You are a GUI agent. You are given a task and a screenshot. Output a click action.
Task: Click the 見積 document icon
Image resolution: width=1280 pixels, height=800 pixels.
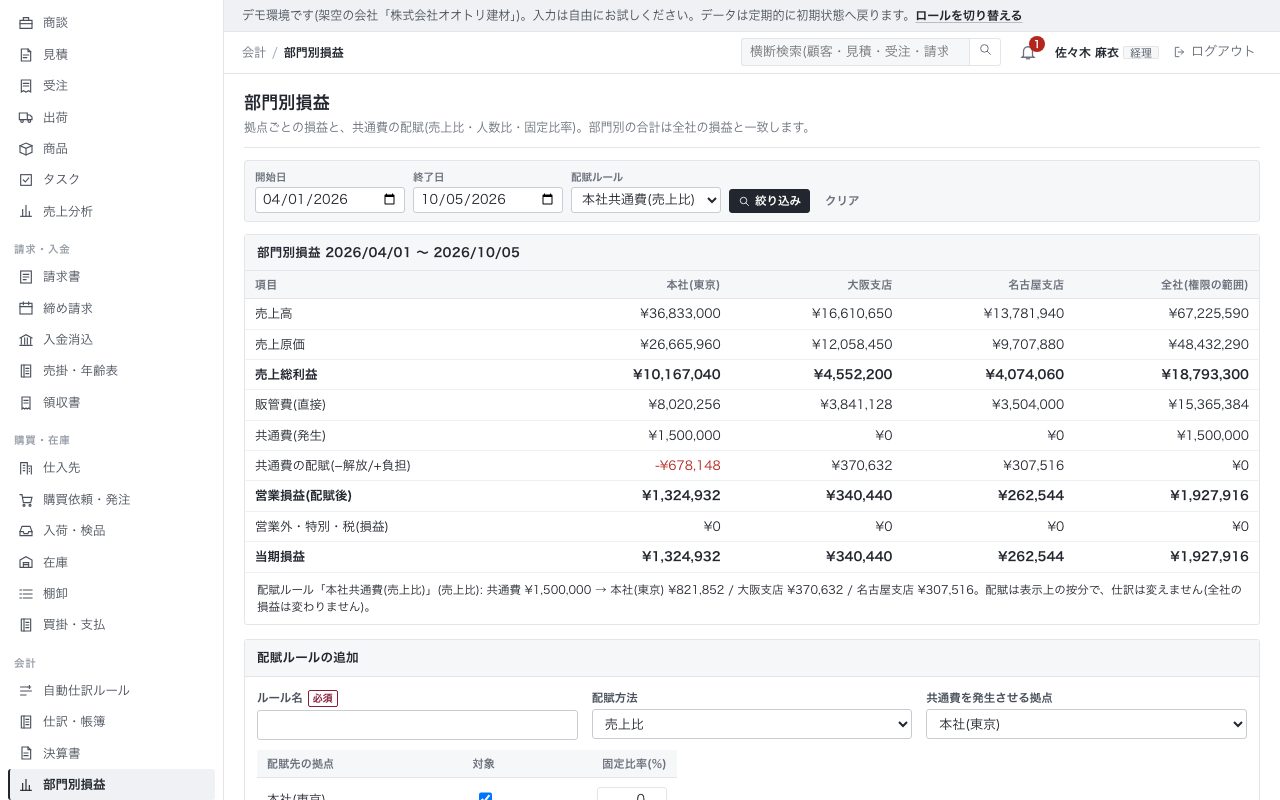[x=26, y=54]
